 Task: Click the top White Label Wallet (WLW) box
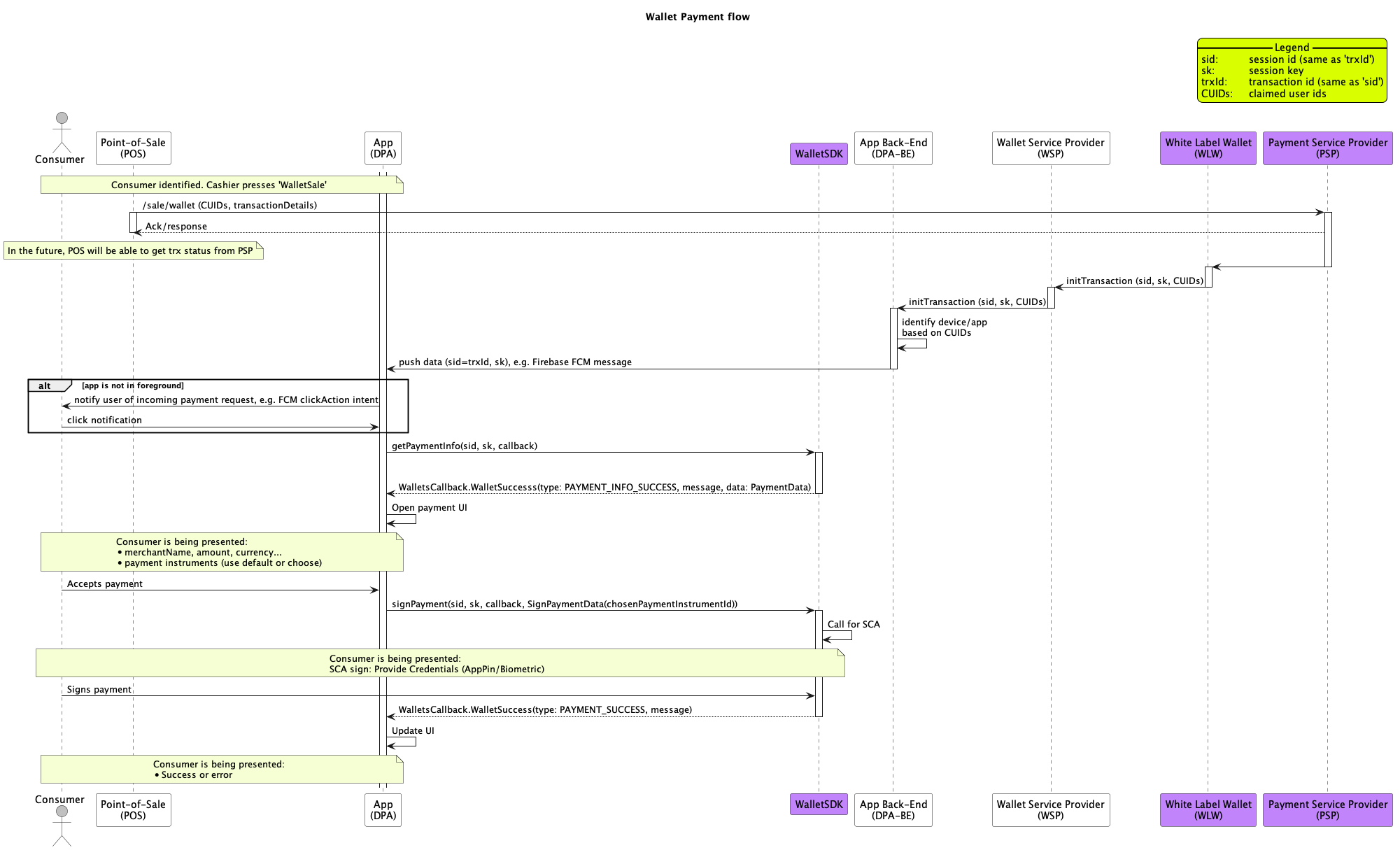pyautogui.click(x=1208, y=148)
